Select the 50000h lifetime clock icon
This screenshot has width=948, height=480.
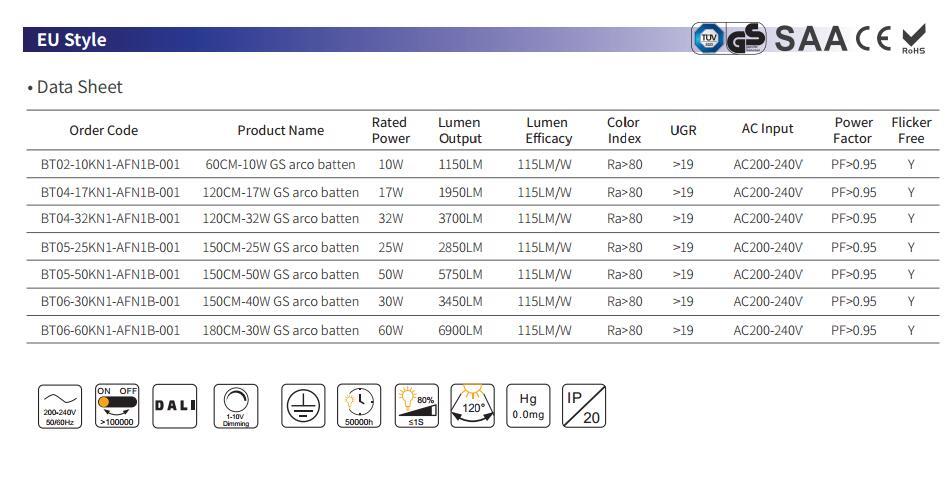point(359,406)
